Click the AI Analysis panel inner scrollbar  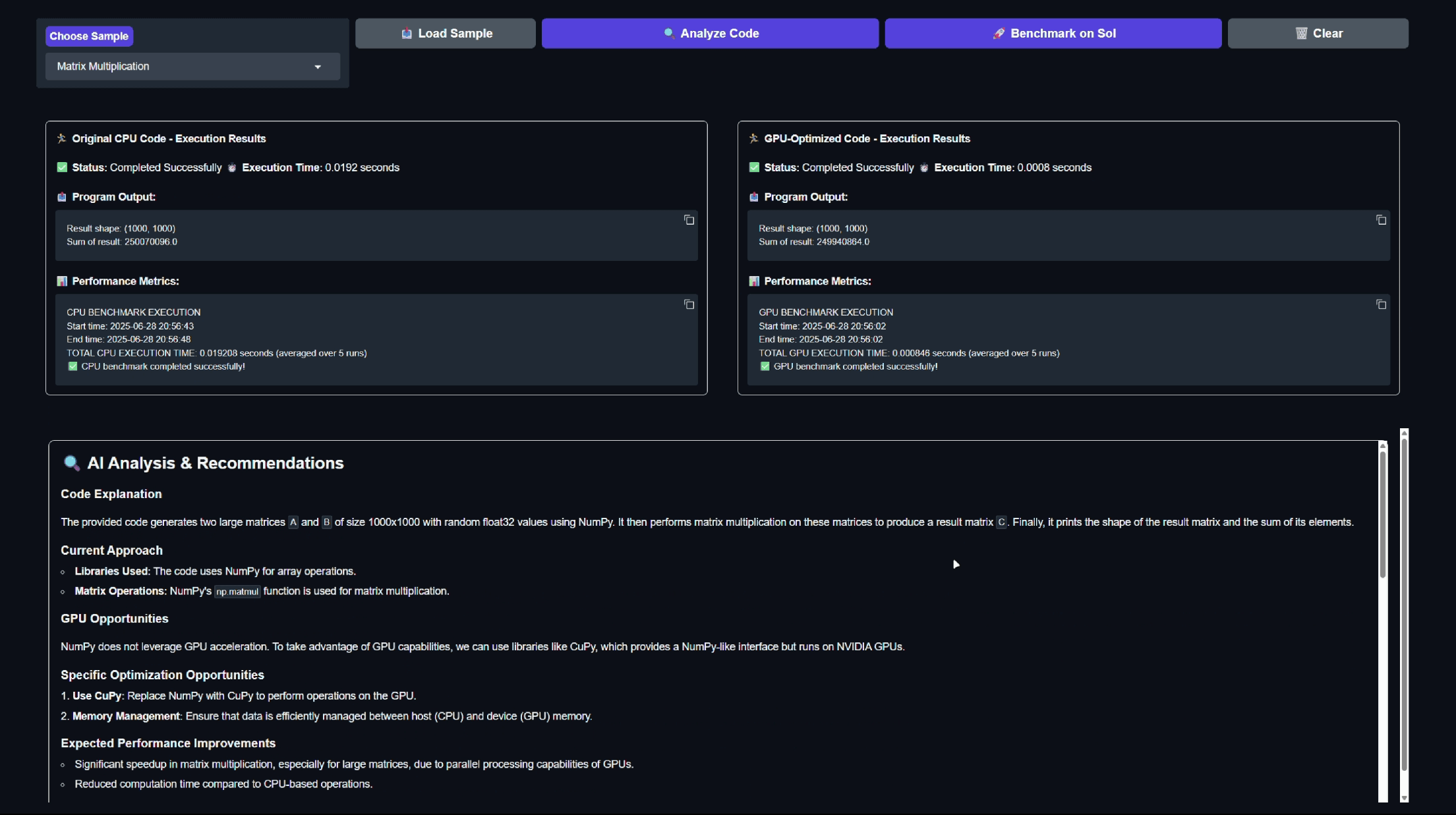coord(1383,514)
